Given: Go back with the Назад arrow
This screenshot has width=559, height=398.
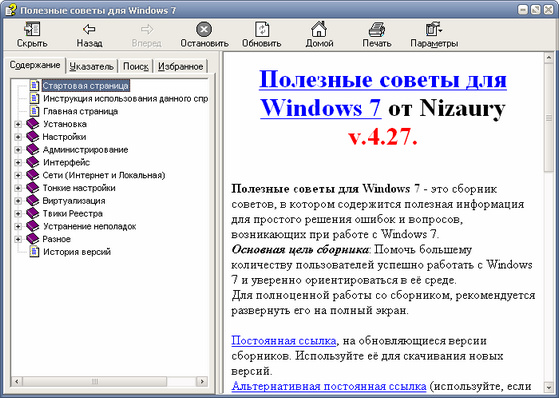Looking at the screenshot, I should click(x=89, y=29).
